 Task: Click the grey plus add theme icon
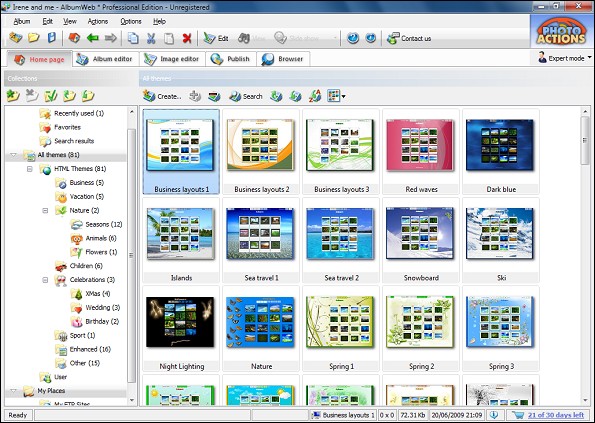[x=195, y=96]
